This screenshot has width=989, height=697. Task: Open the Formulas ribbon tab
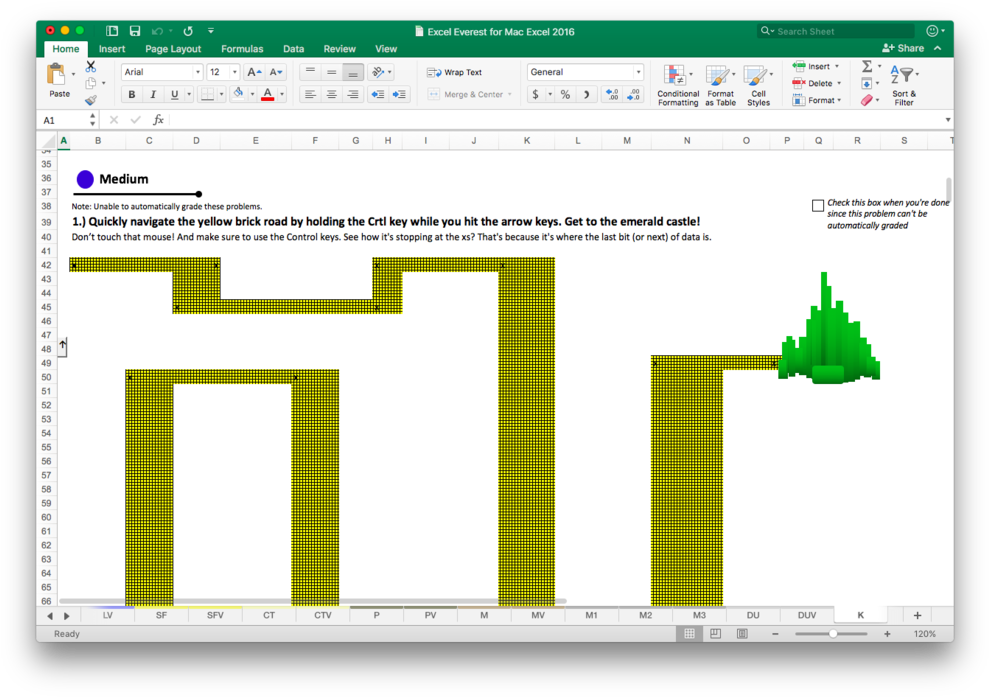[242, 49]
